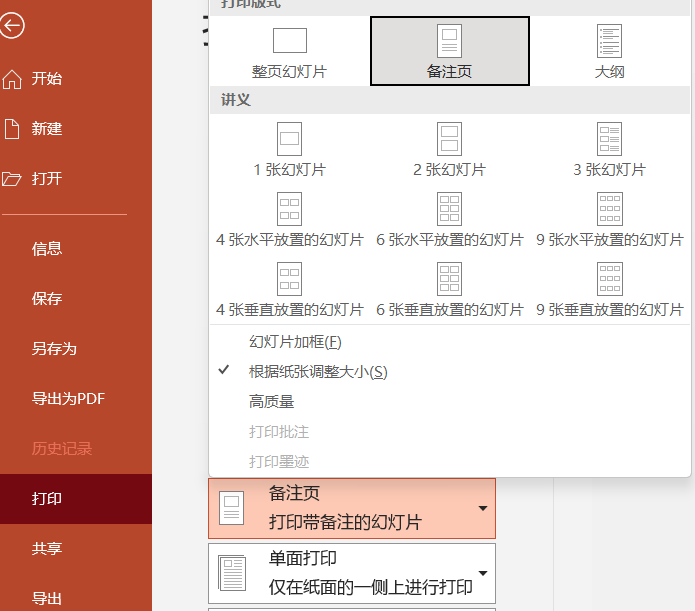Click 导出为PDF in the sidebar

pyautogui.click(x=68, y=399)
